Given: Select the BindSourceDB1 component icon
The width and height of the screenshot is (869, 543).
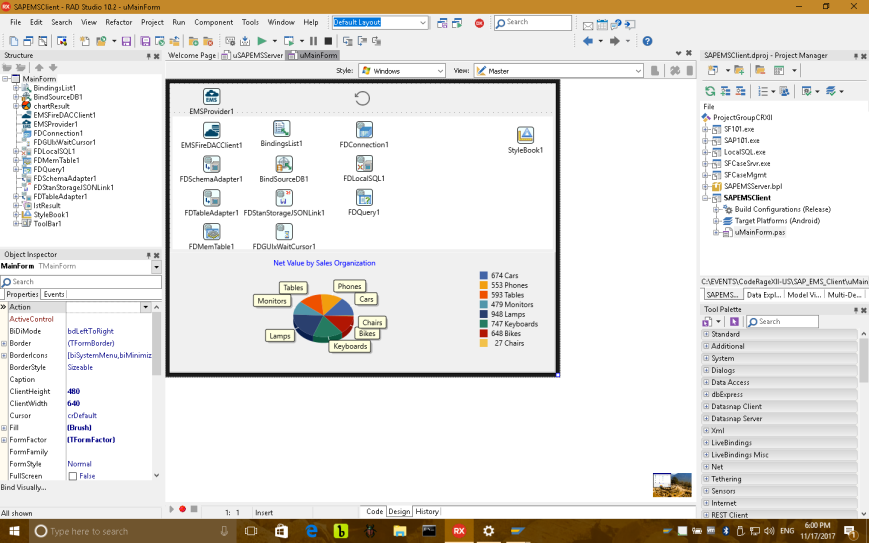Looking at the screenshot, I should (284, 164).
